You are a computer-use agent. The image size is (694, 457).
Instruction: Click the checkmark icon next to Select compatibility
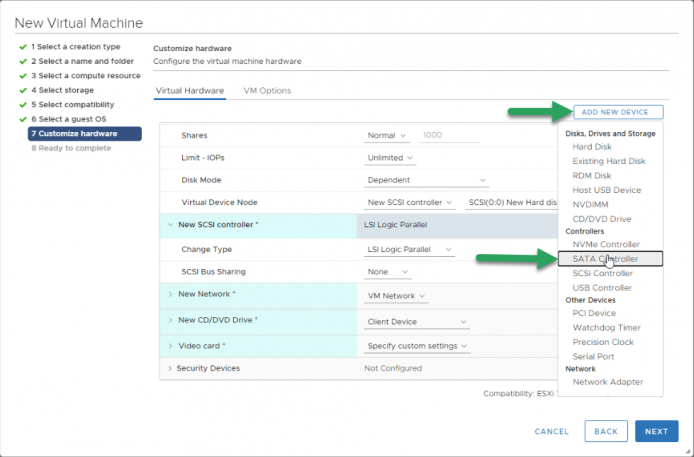tap(23, 105)
